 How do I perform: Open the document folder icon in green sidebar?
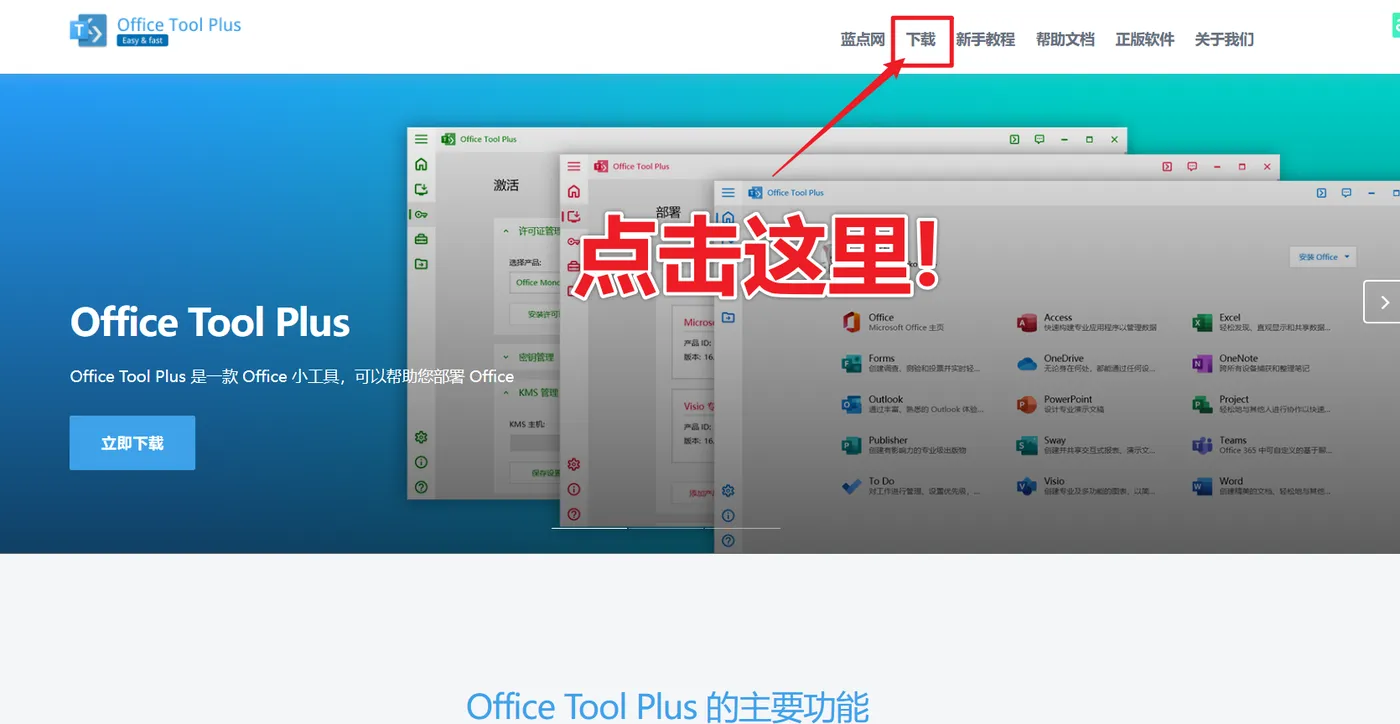(x=421, y=264)
